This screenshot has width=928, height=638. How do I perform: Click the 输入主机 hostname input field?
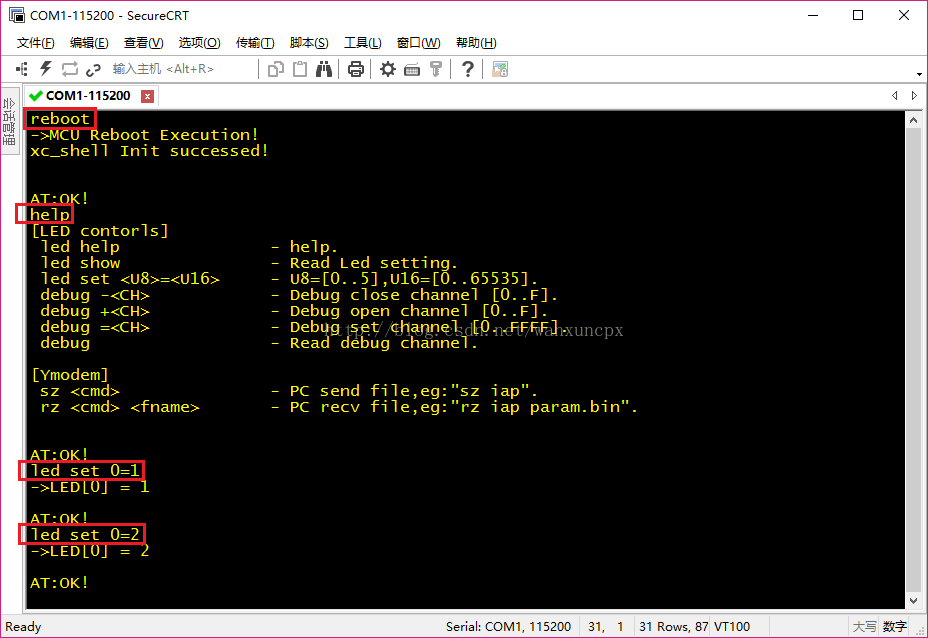160,68
